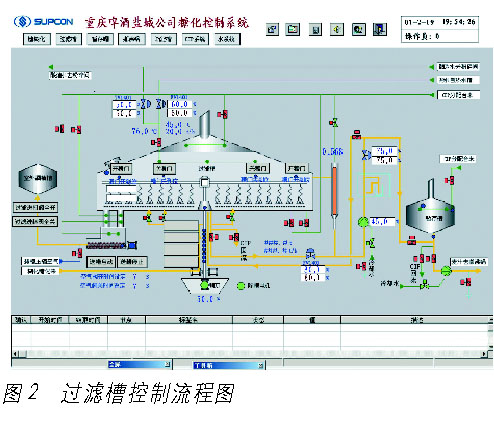Image resolution: width=494 pixels, height=424 pixels.
Task: Click the 排糟启动 start button
Action: coord(101,262)
